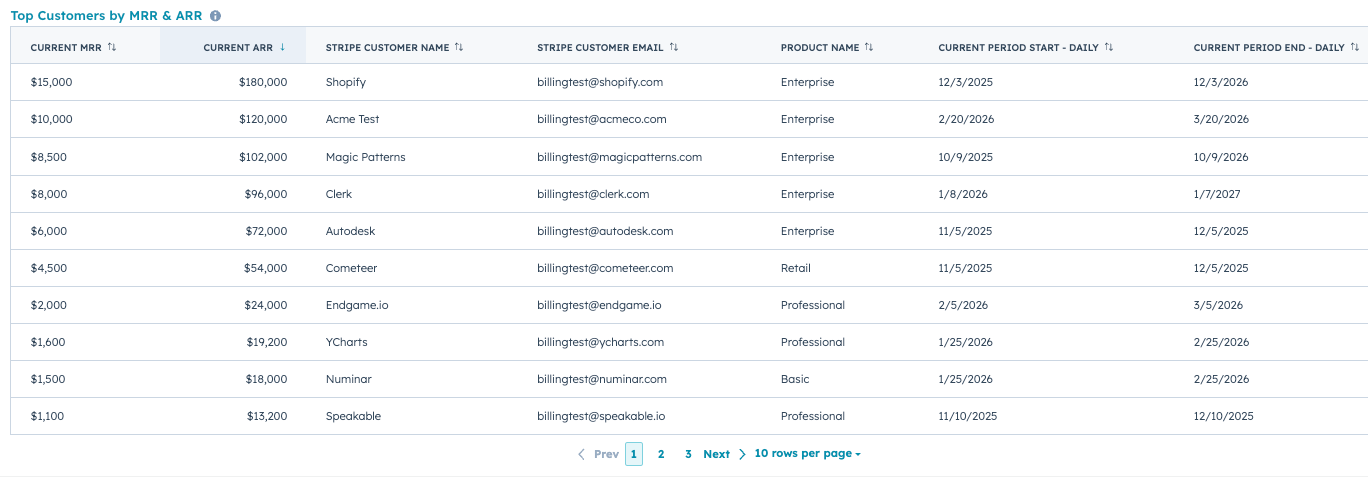Image resolution: width=1368 pixels, height=477 pixels.
Task: Click the $15,000 MRR value
Action: pyautogui.click(x=52, y=82)
